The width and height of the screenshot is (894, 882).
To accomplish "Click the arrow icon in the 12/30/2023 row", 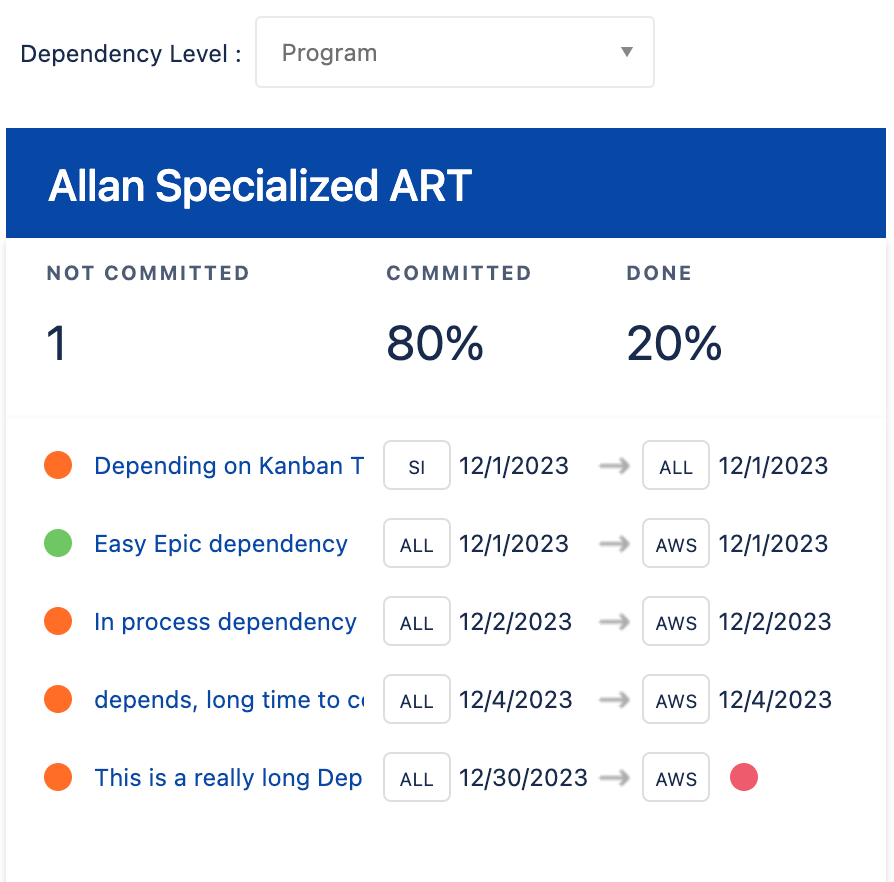I will pos(614,778).
